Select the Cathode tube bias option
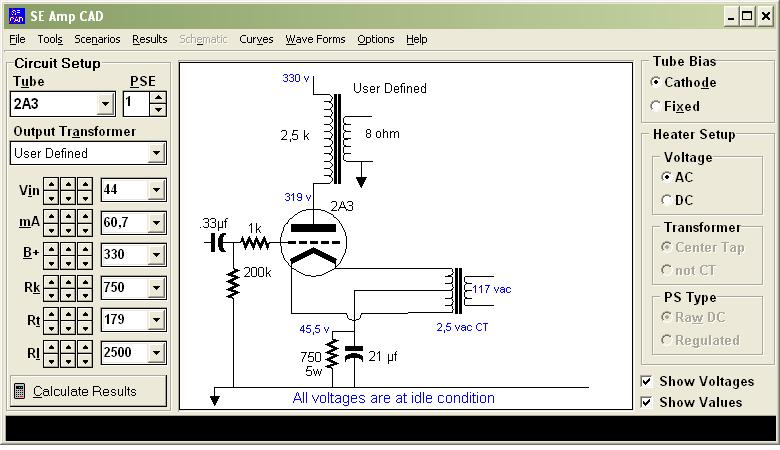 [656, 83]
